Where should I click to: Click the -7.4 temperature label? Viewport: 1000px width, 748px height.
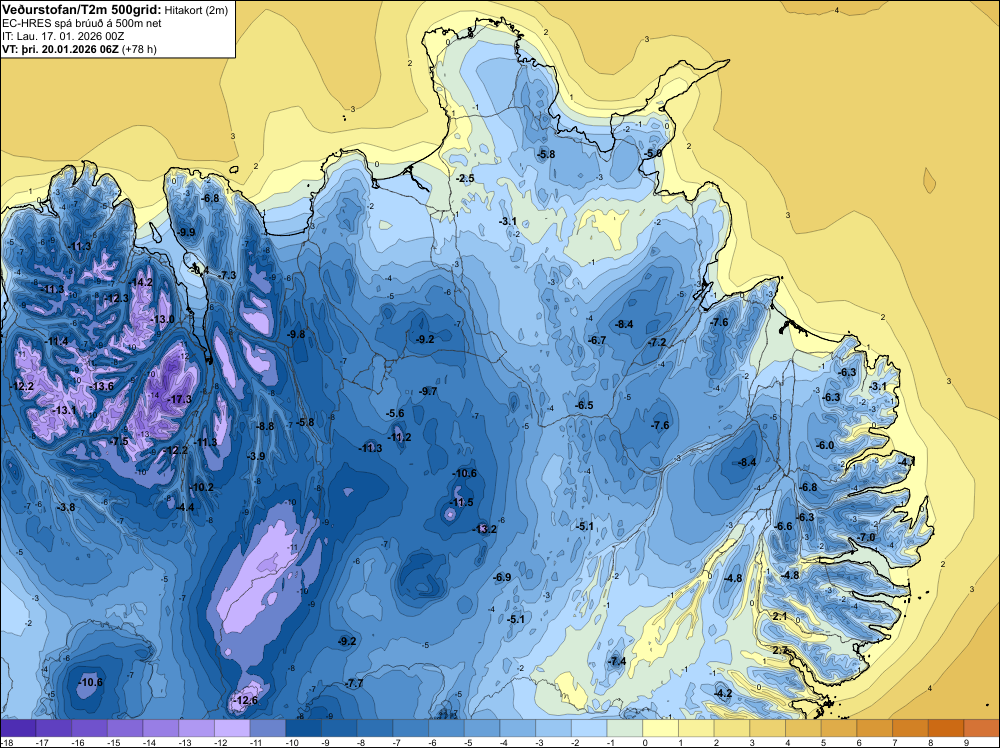click(x=617, y=661)
